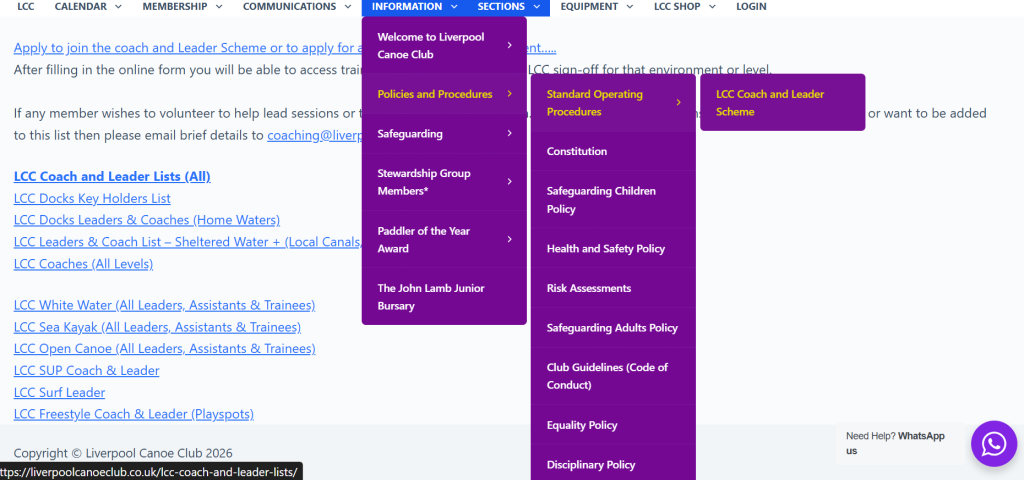Expand Welcome to Liverpool Canoe Club submenu

click(443, 46)
